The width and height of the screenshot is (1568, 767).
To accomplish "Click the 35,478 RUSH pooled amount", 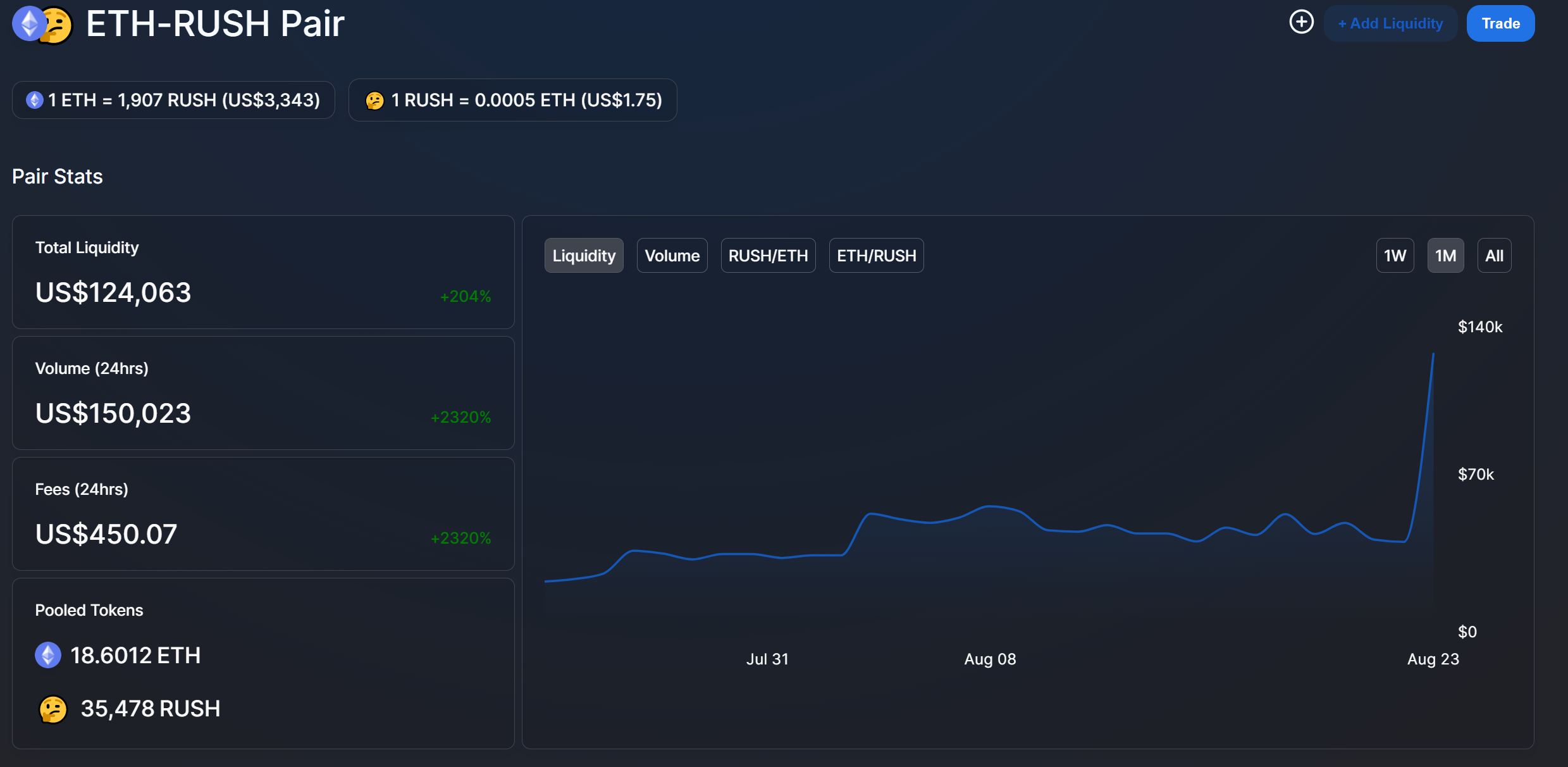I will [151, 709].
